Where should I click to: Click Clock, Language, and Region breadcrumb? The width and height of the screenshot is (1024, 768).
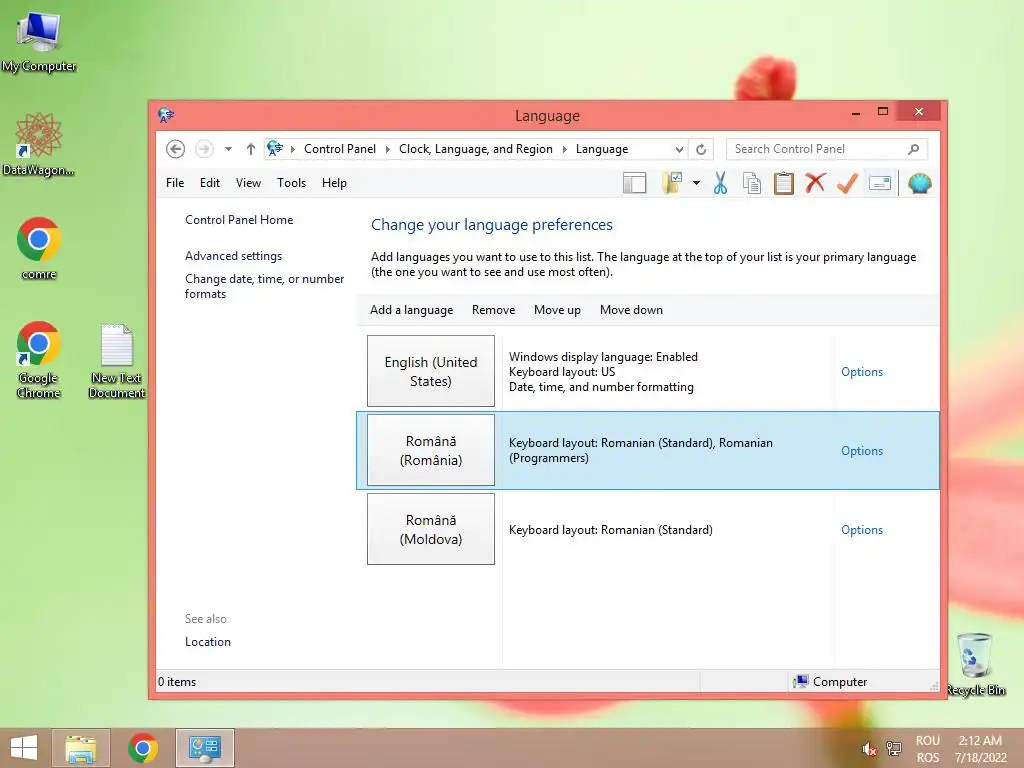475,149
